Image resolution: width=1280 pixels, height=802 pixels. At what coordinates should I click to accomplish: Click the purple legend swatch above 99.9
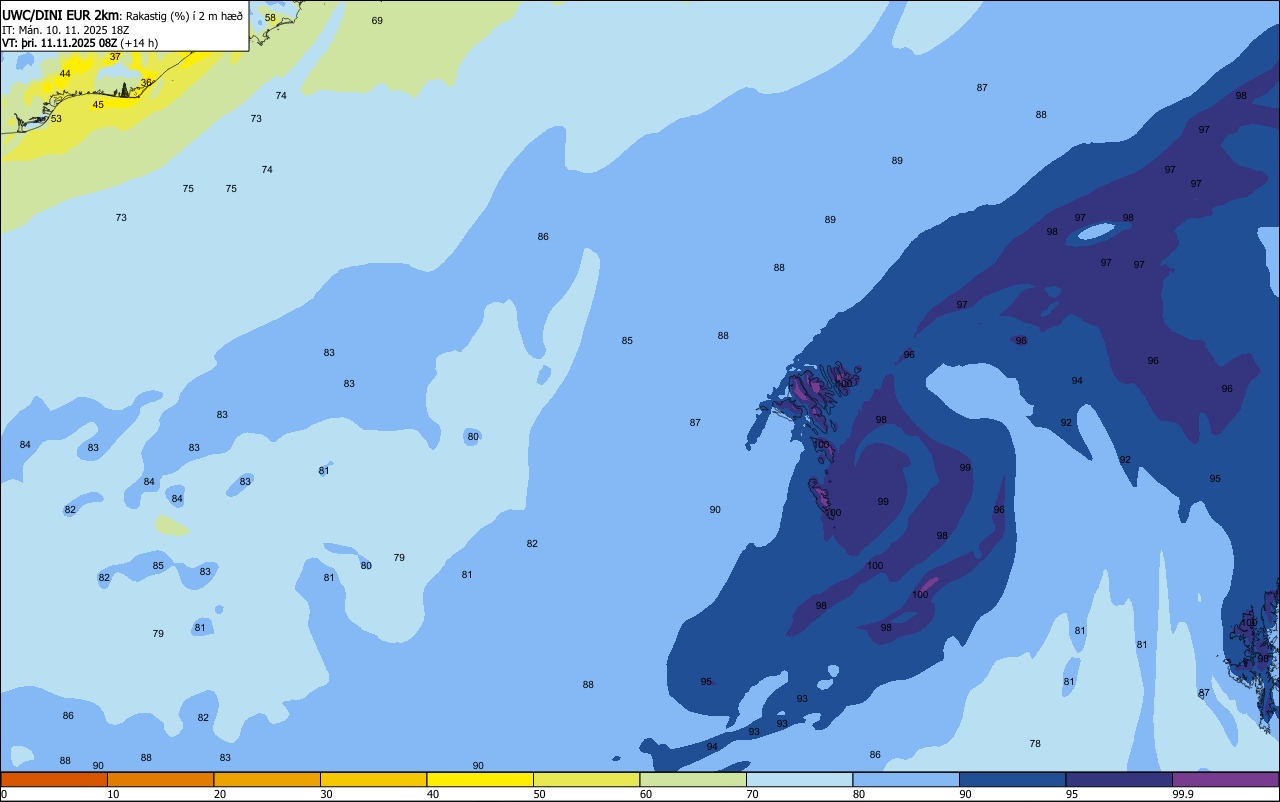coord(1226,779)
